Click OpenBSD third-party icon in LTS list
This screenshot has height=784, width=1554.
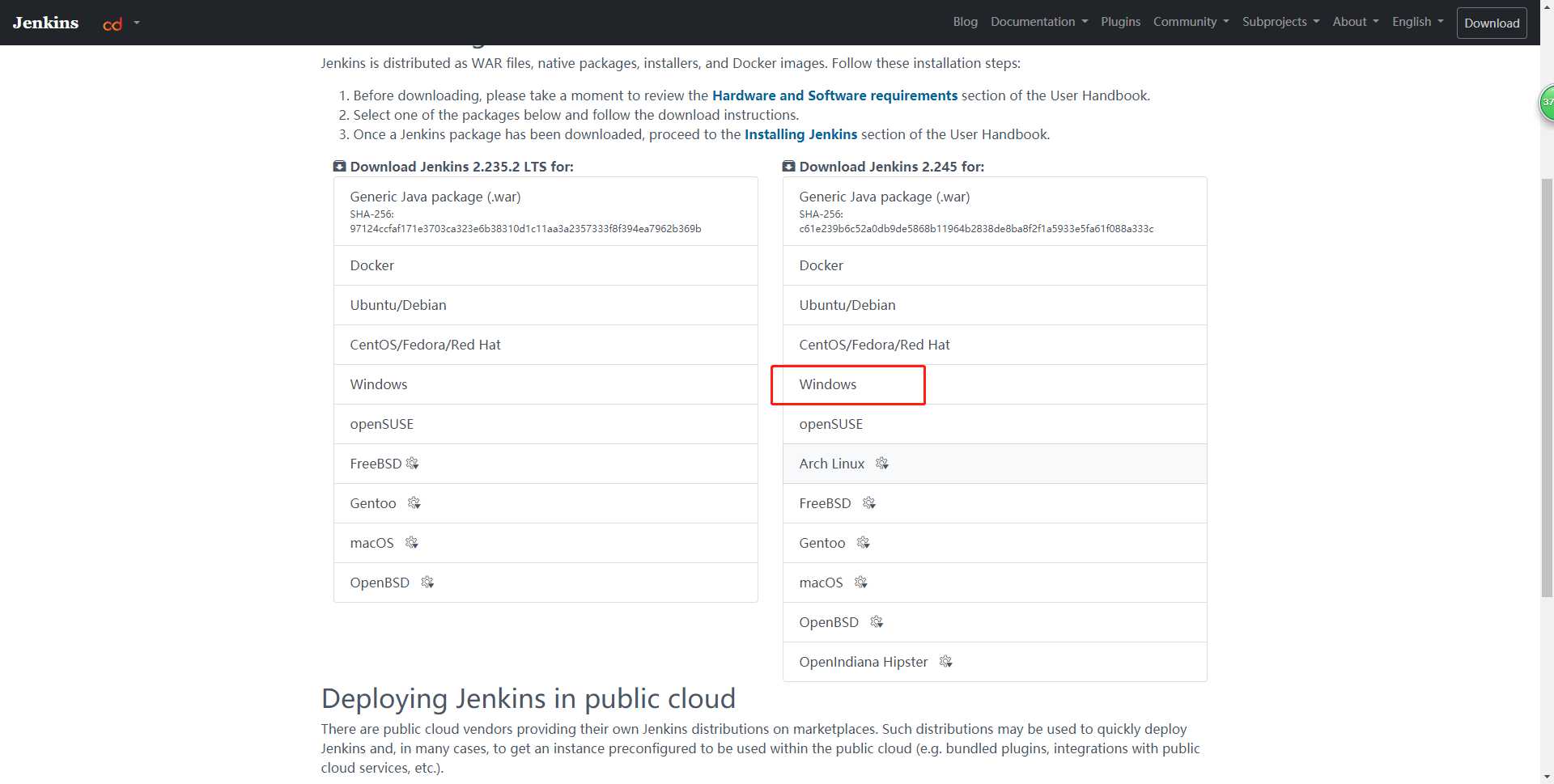[x=427, y=583]
